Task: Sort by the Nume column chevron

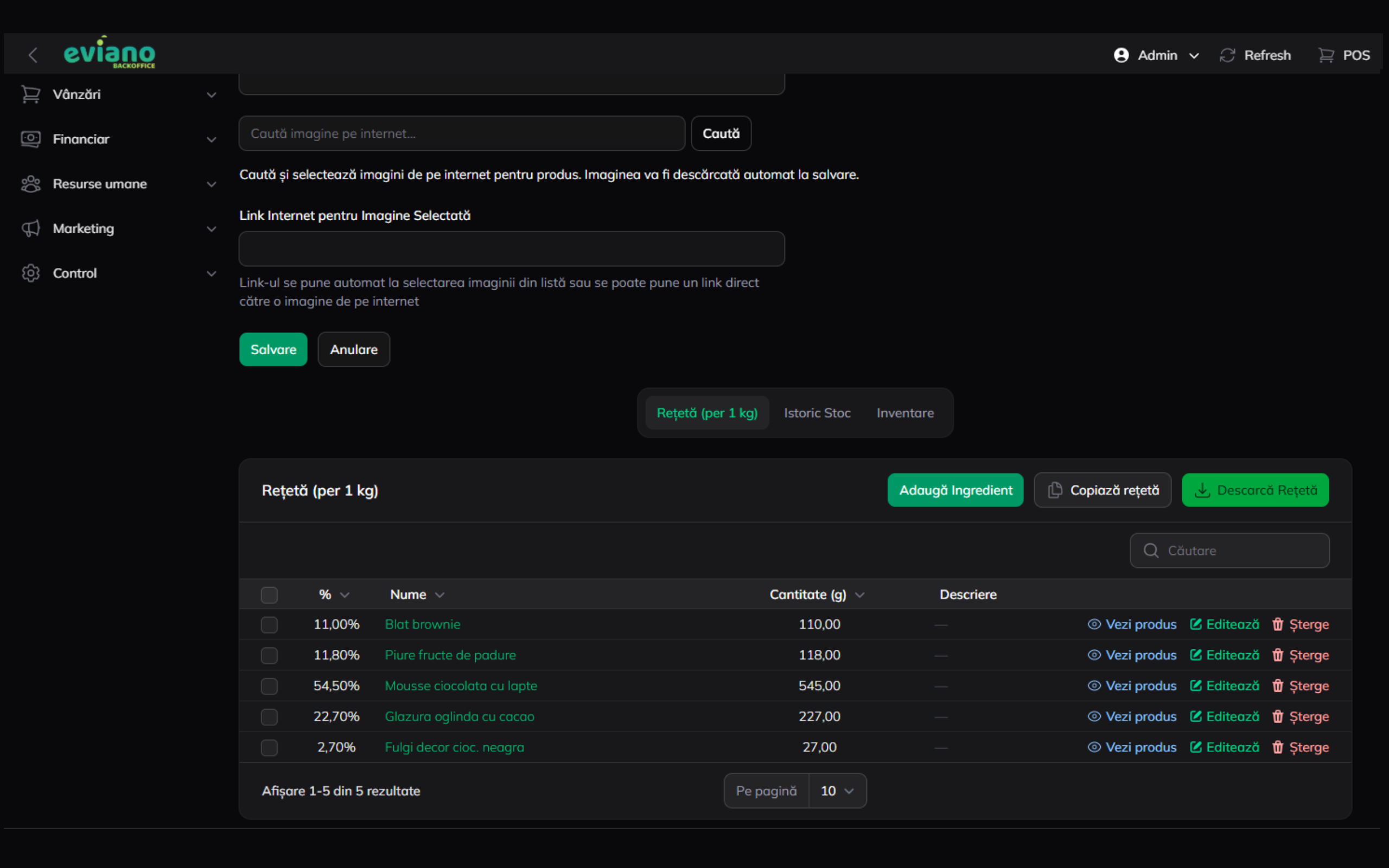Action: pos(439,595)
